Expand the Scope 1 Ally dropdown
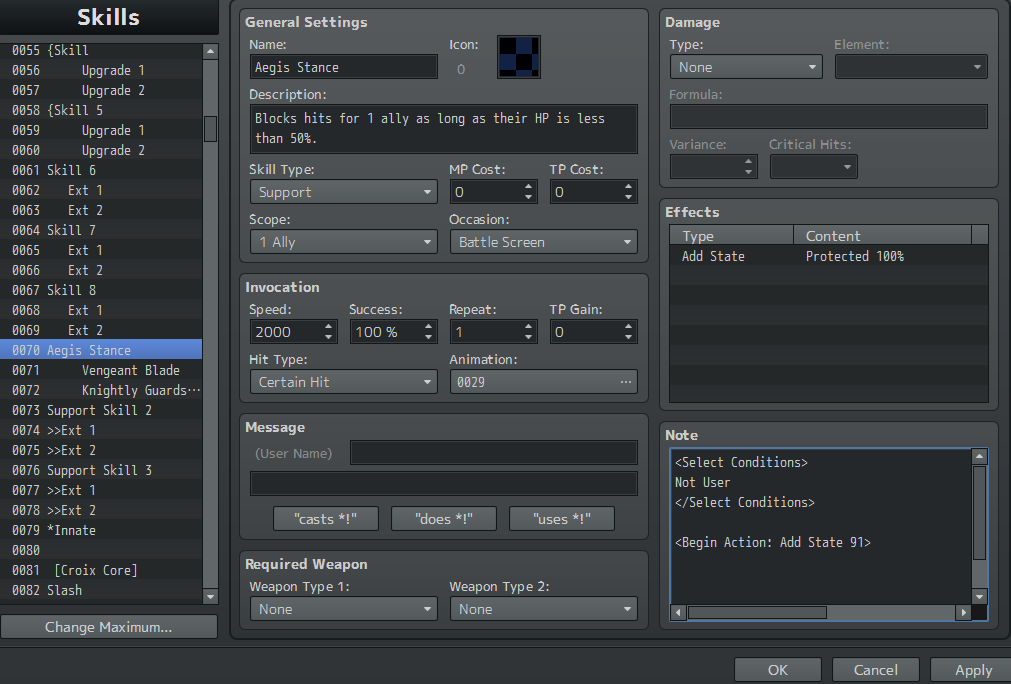 (x=344, y=242)
